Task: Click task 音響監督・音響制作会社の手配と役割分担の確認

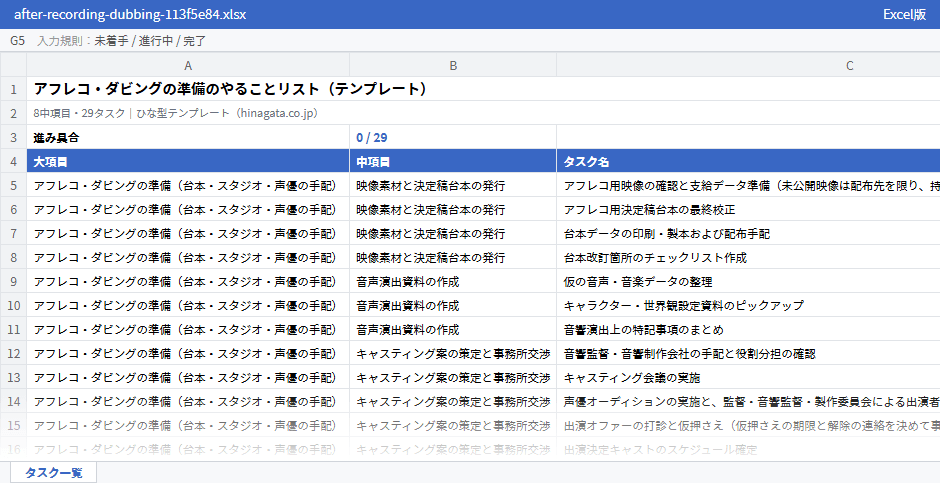Action: pos(690,354)
